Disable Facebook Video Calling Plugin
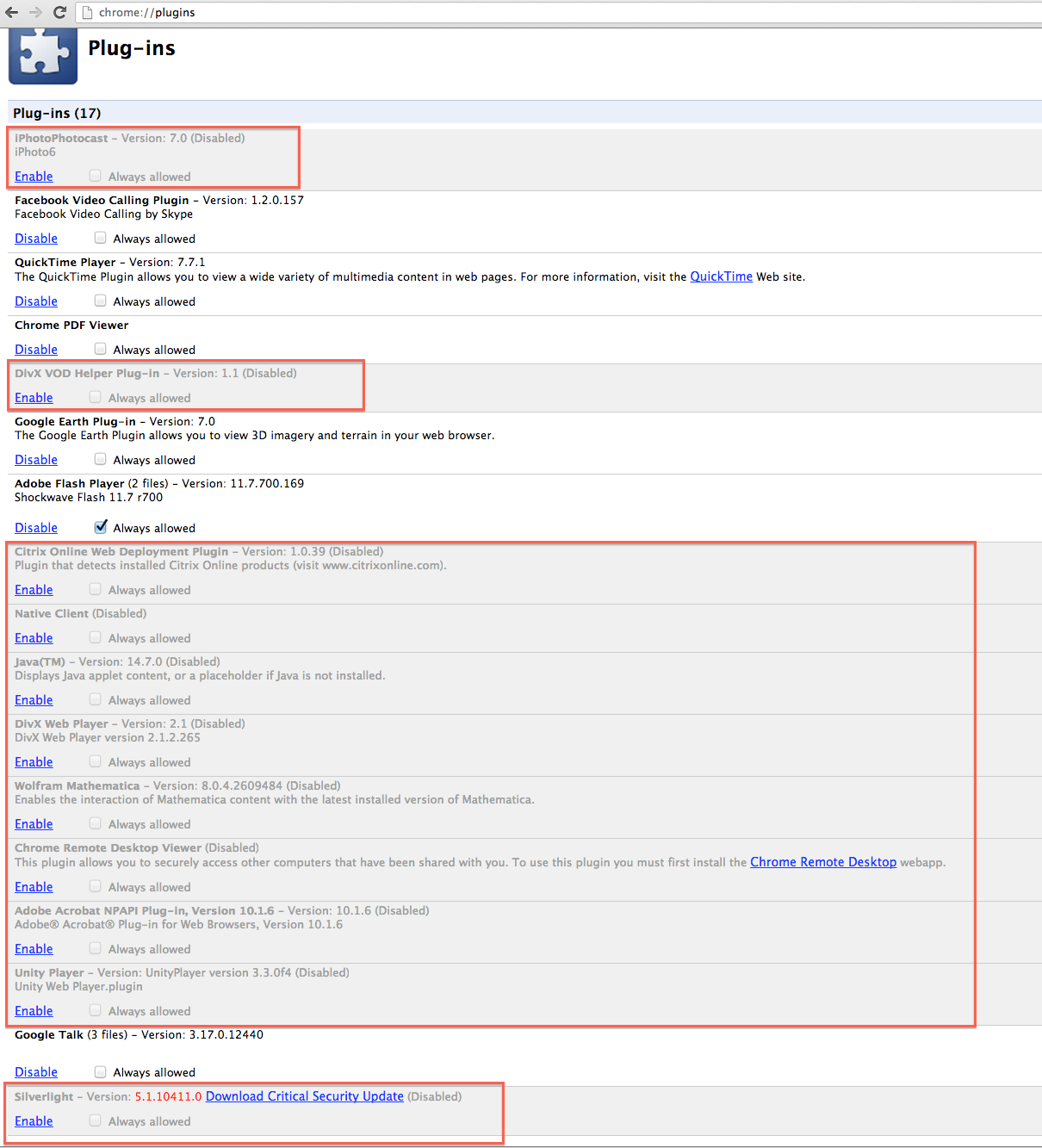1042x1148 pixels. [x=36, y=239]
